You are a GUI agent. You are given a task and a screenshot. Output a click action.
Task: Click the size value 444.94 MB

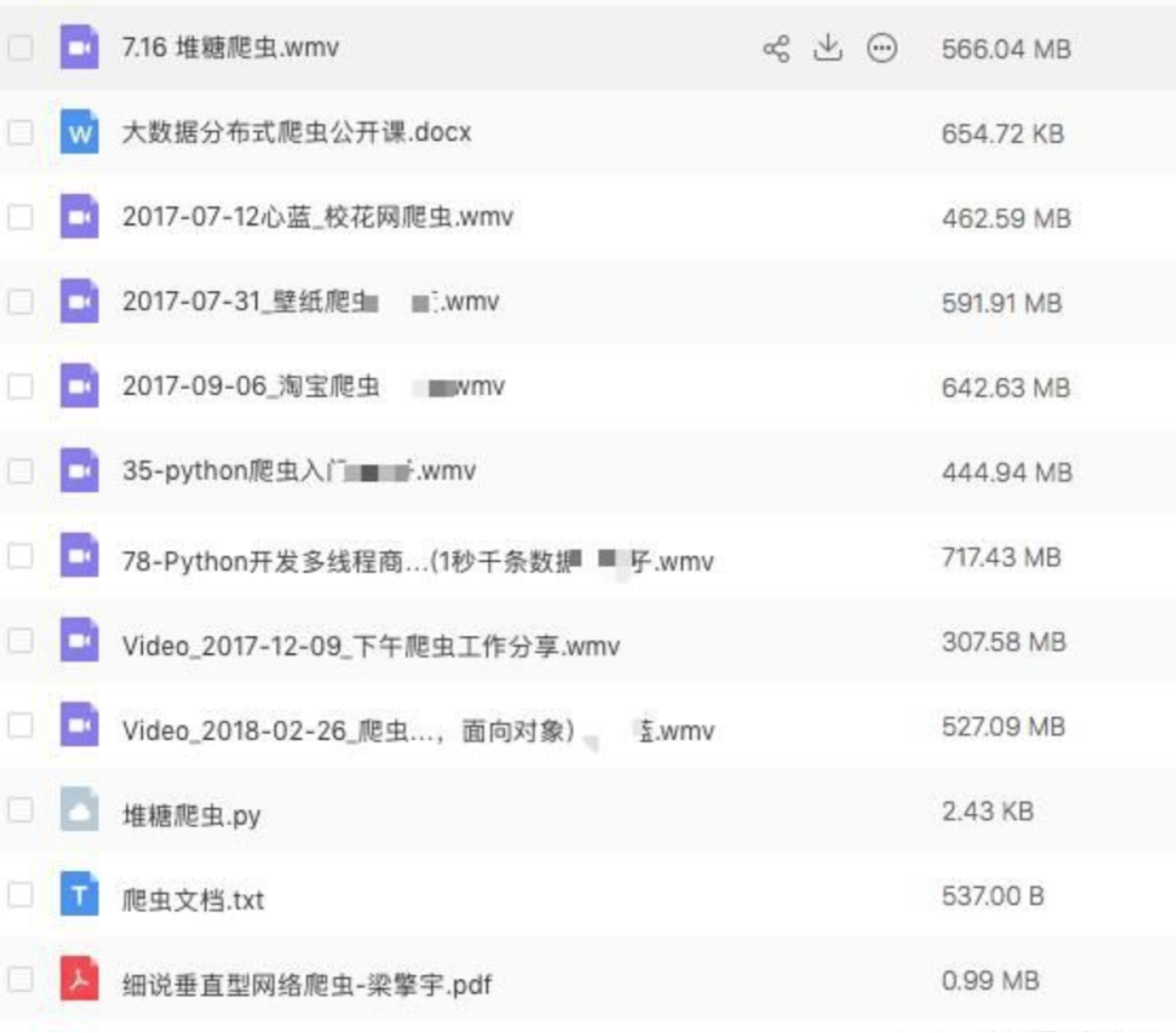[x=1007, y=473]
